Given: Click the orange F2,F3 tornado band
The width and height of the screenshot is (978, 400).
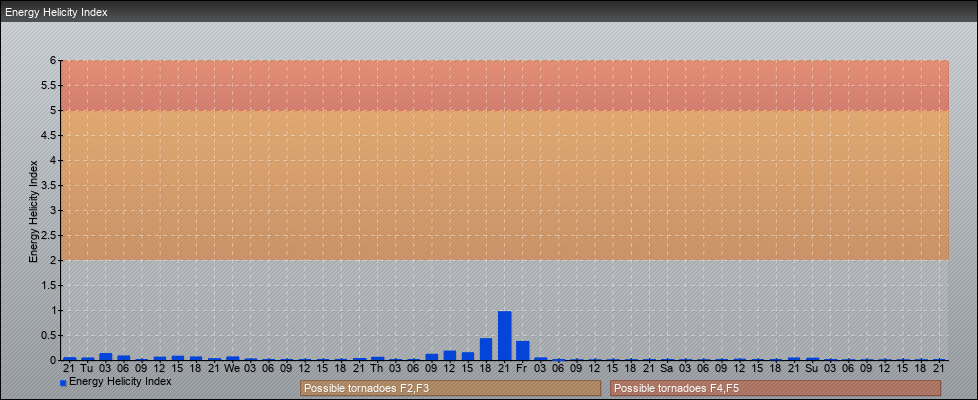Looking at the screenshot, I should (504, 185).
